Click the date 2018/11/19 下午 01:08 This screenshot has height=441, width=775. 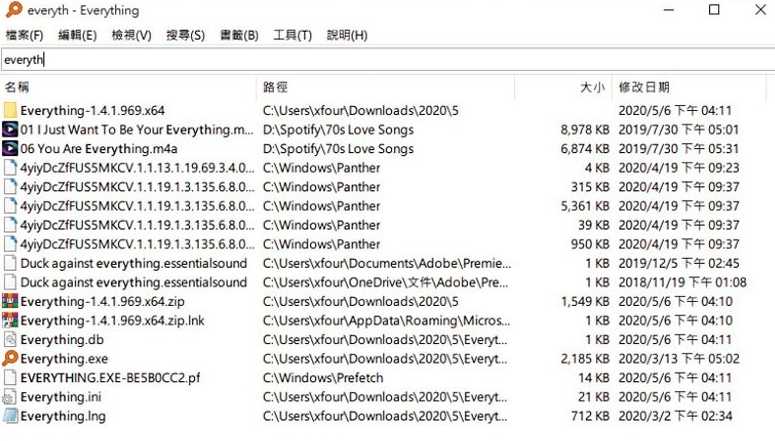[x=682, y=282]
